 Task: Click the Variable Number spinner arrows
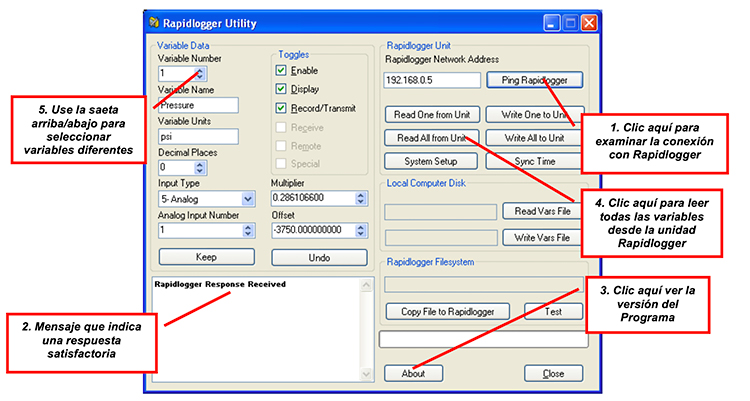200,74
